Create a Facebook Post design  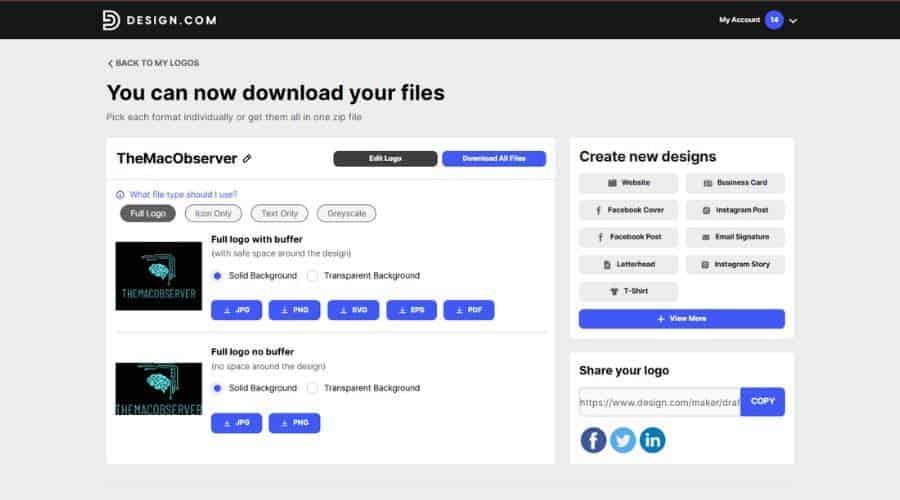click(x=629, y=237)
